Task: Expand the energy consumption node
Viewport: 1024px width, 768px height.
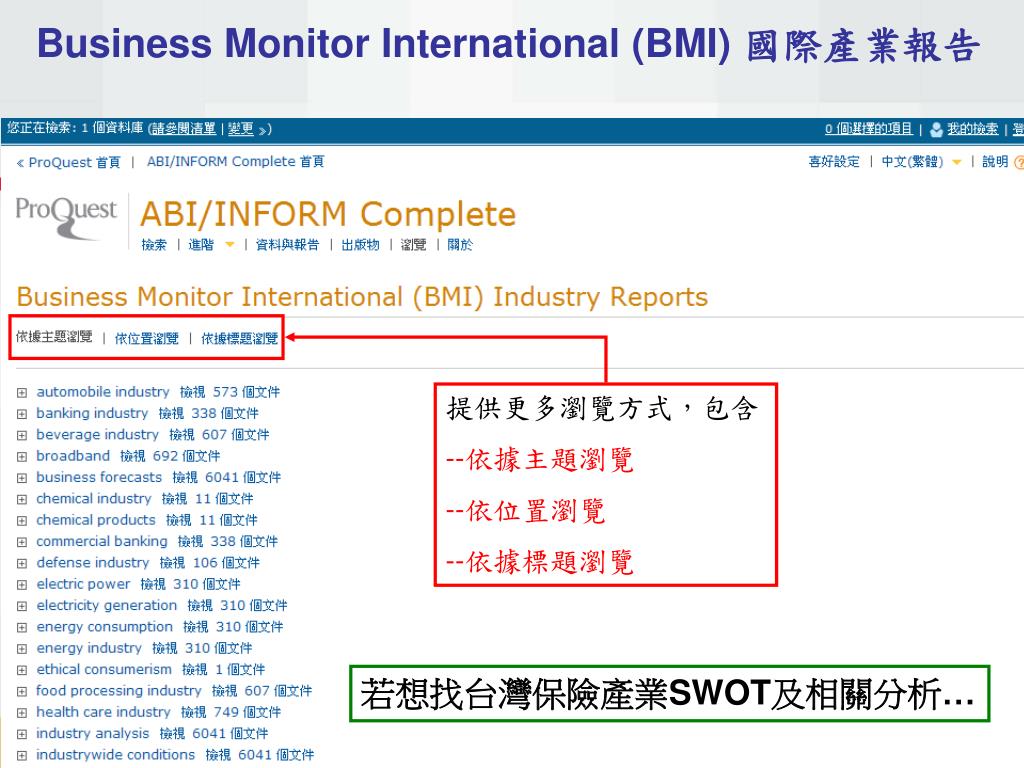Action: pos(22,628)
